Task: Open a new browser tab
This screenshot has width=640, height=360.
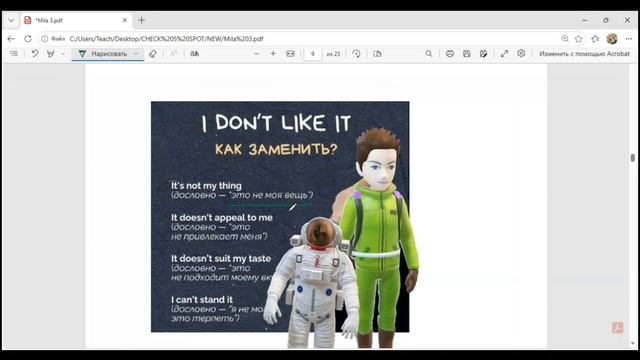Action: 141,20
